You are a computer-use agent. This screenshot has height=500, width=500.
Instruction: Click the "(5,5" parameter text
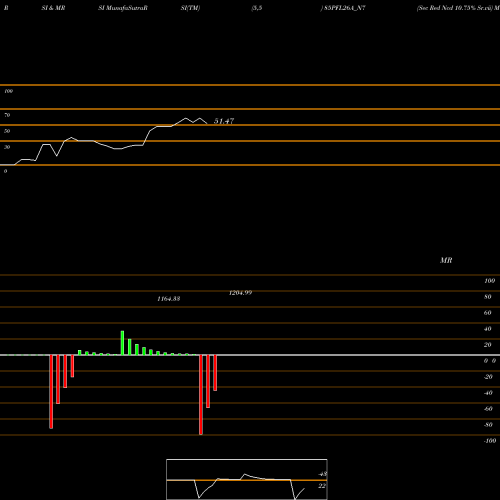pyautogui.click(x=257, y=8)
